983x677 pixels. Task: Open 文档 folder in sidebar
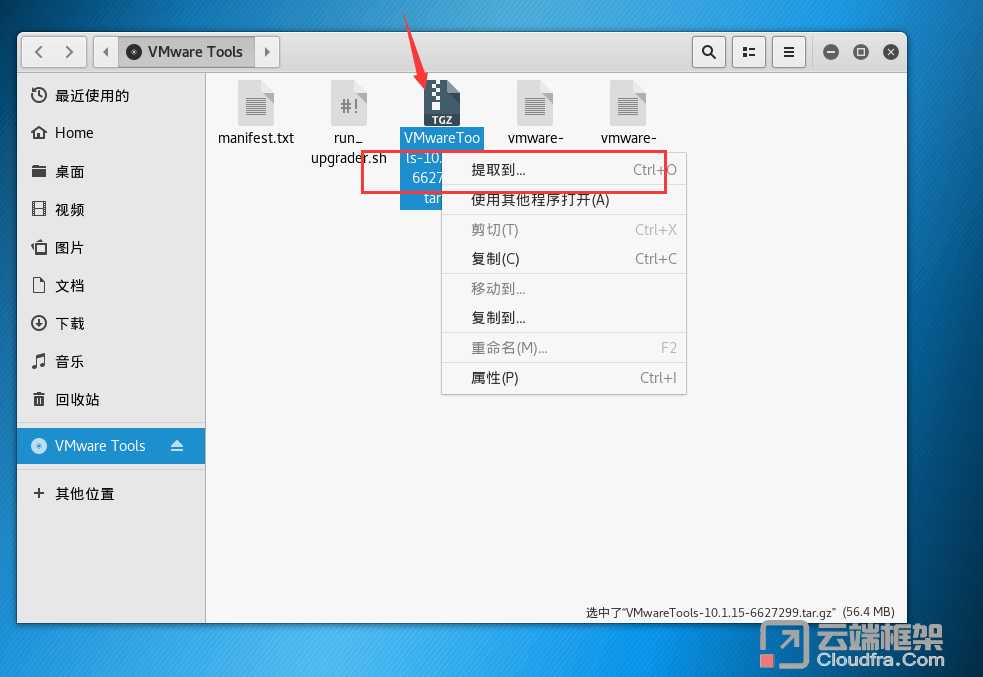point(111,286)
